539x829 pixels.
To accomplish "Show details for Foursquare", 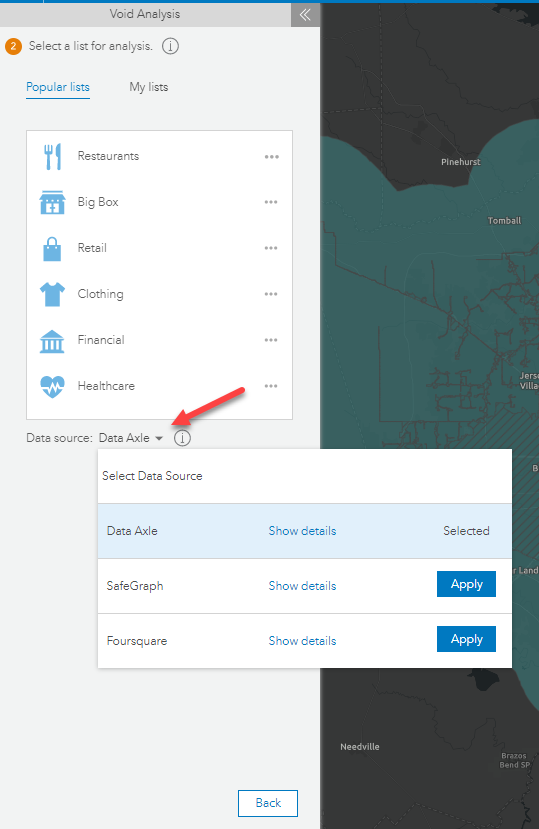I will (302, 641).
